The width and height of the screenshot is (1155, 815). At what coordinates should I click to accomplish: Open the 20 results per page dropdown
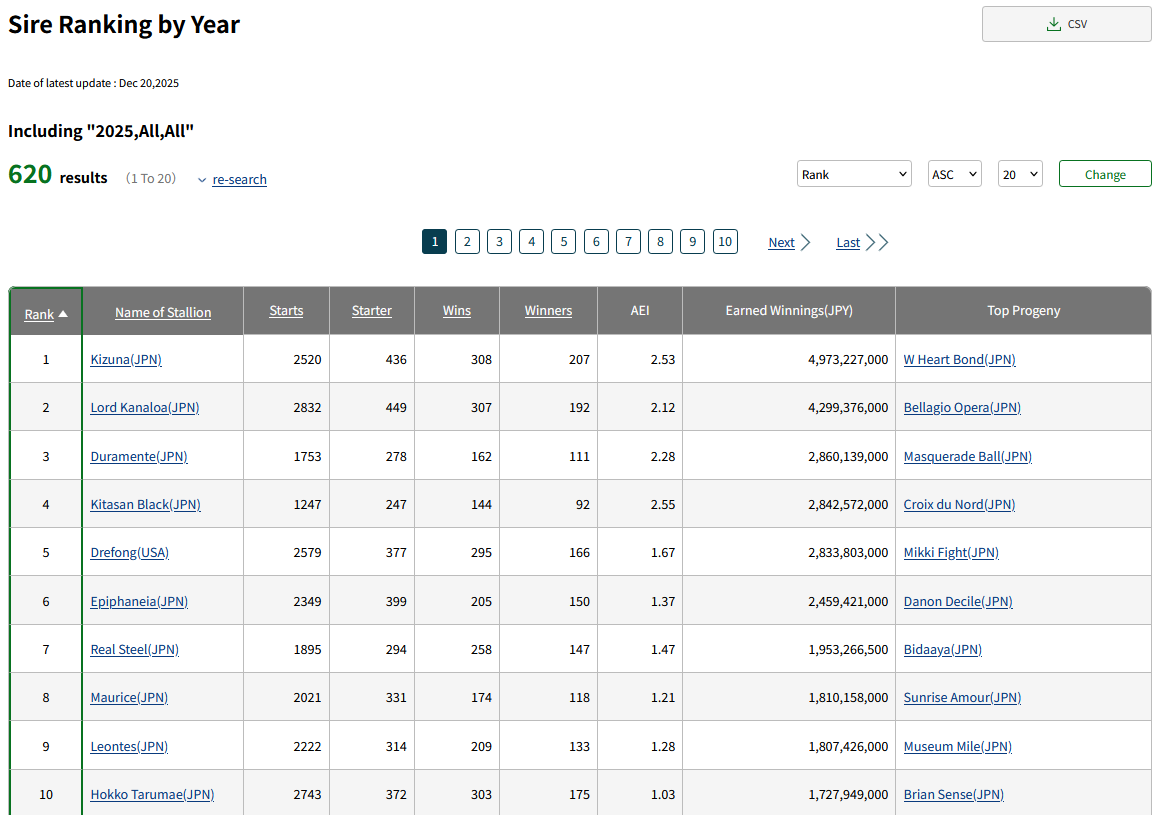coord(1019,174)
